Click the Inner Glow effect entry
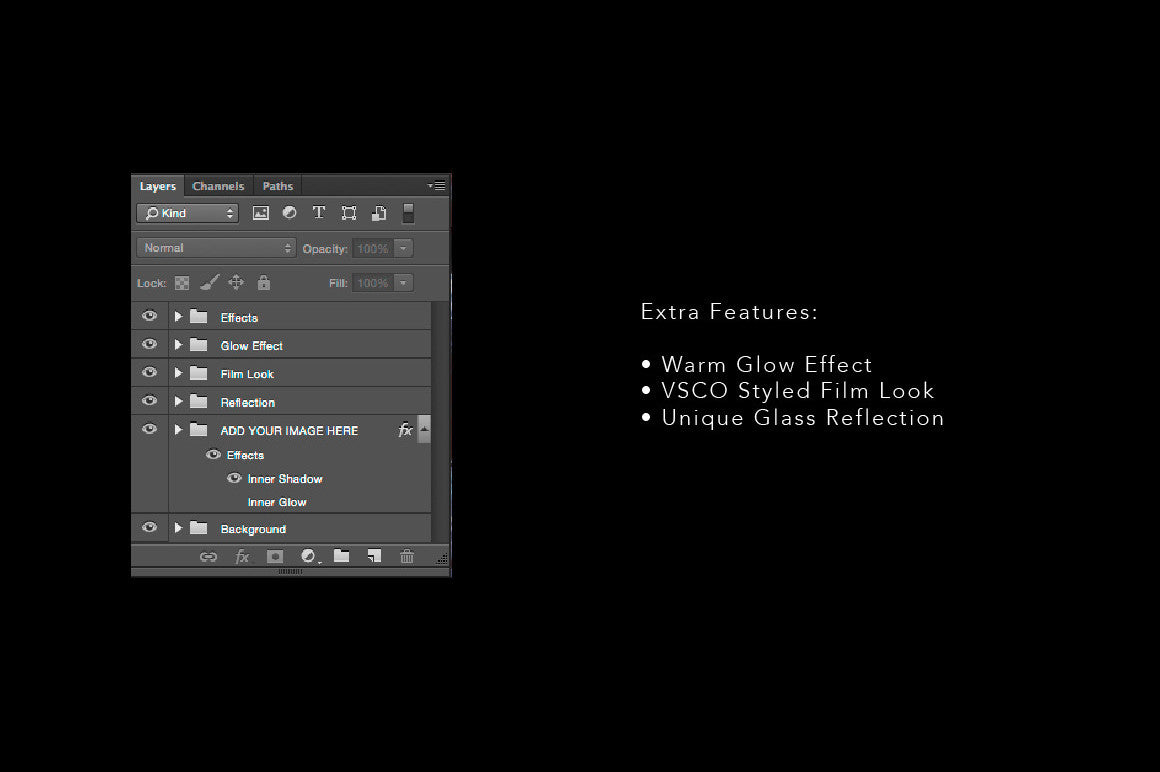Image resolution: width=1160 pixels, height=772 pixels. pos(277,502)
